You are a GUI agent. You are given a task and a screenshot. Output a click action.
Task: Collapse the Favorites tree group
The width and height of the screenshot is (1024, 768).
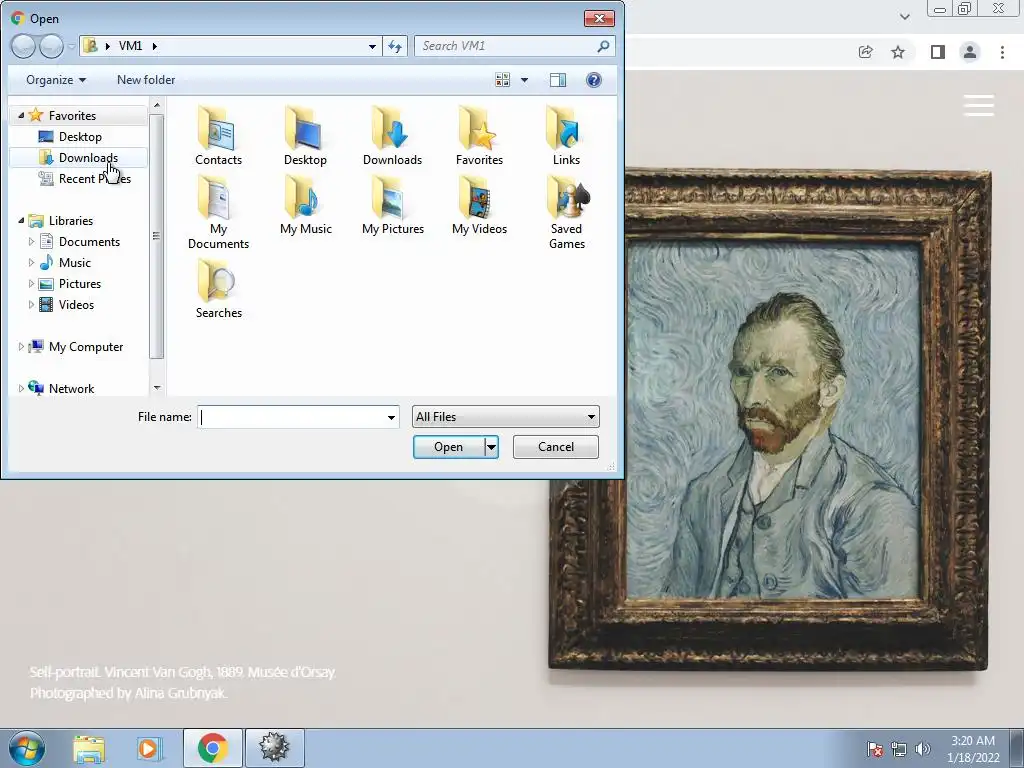(x=21, y=115)
